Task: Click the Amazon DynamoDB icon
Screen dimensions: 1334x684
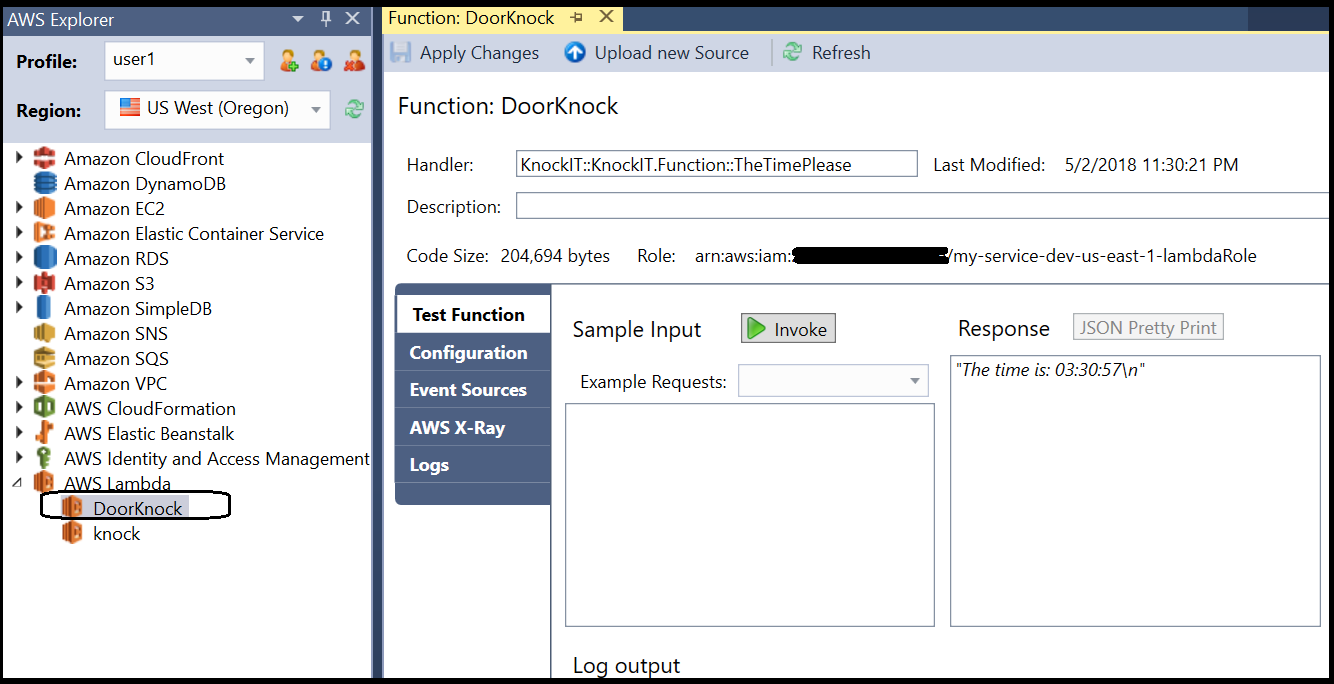Action: (x=44, y=184)
